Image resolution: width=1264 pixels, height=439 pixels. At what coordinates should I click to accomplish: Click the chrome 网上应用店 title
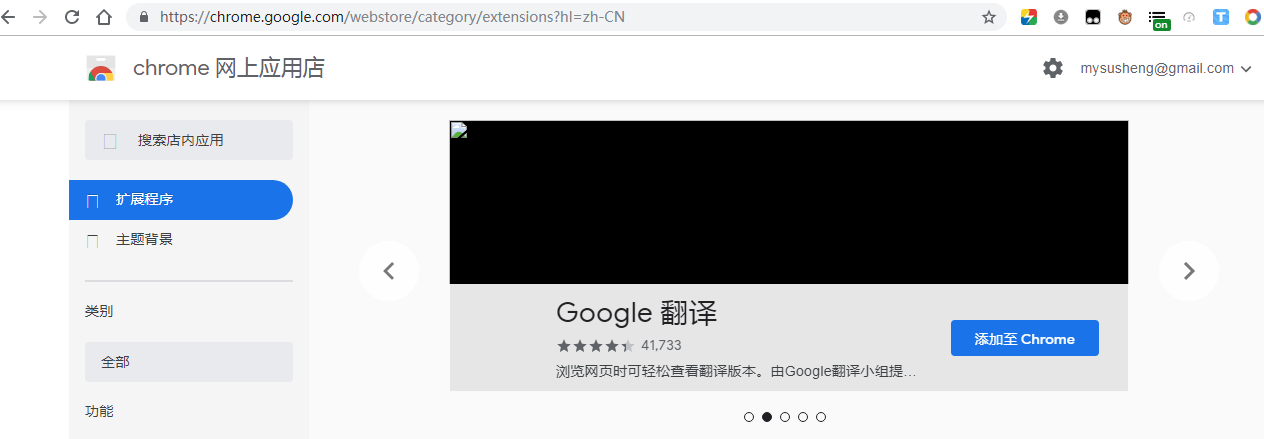point(229,68)
